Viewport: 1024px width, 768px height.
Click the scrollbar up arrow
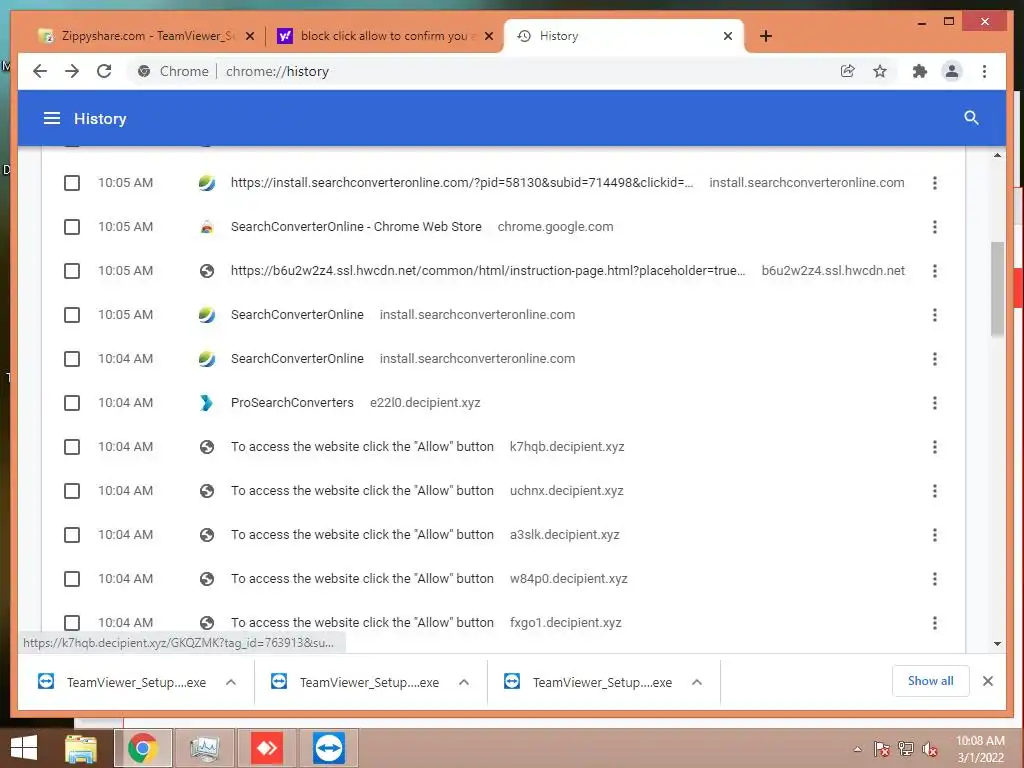[x=997, y=155]
